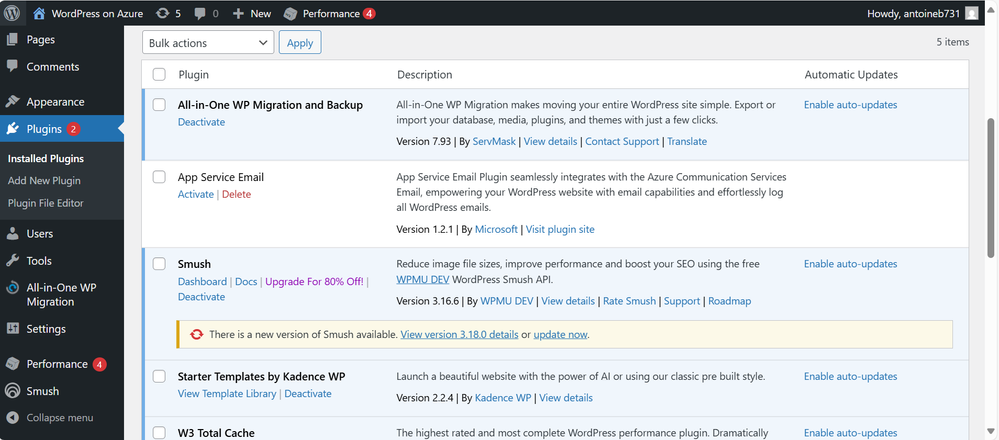The image size is (999, 440).
Task: Click the Tools wrench icon
Action: (12, 260)
